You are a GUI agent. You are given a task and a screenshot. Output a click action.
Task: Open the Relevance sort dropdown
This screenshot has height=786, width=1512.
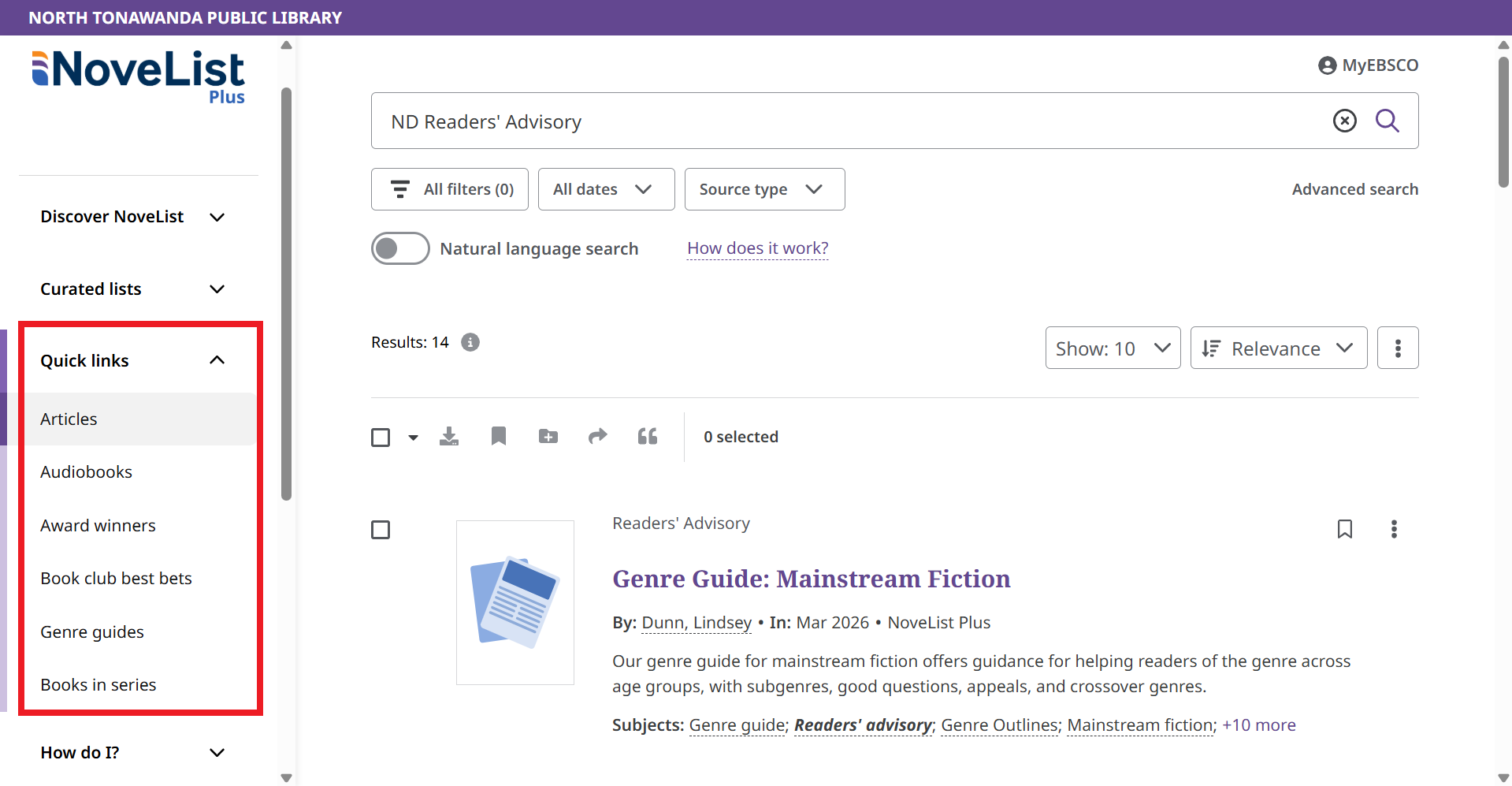(1278, 348)
